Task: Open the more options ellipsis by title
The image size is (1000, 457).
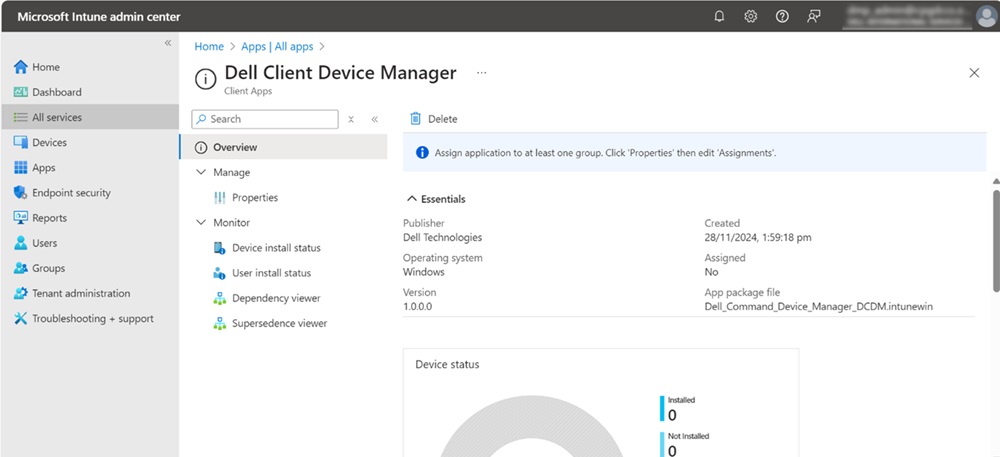Action: (x=481, y=73)
